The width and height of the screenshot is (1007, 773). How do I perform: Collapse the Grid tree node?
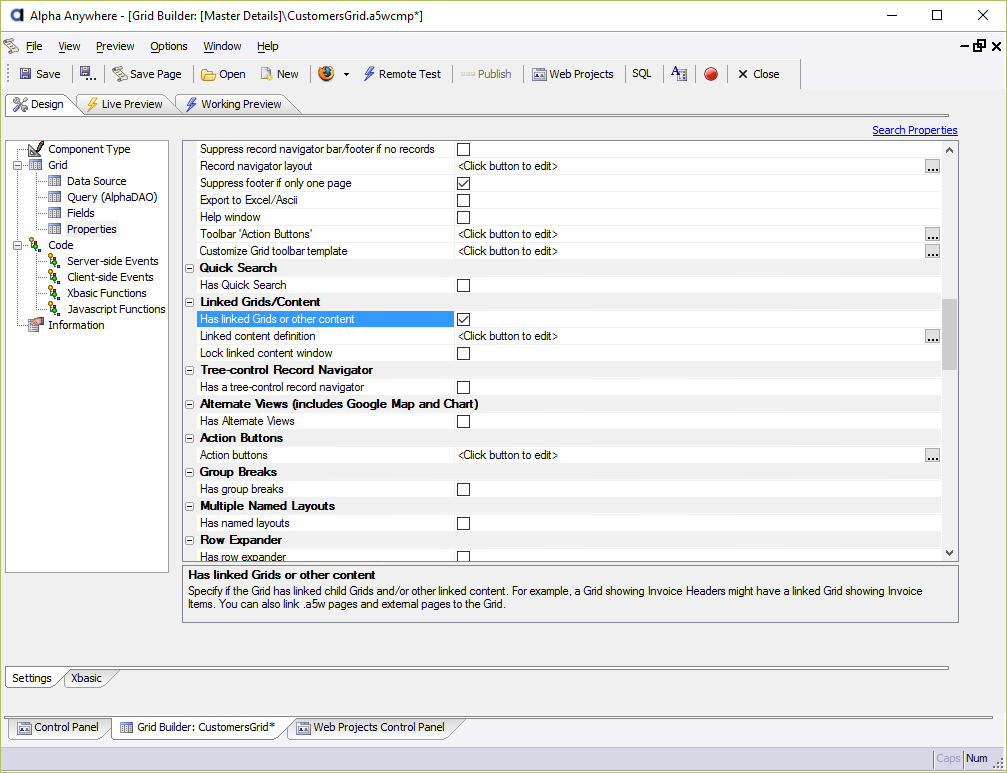[17, 165]
